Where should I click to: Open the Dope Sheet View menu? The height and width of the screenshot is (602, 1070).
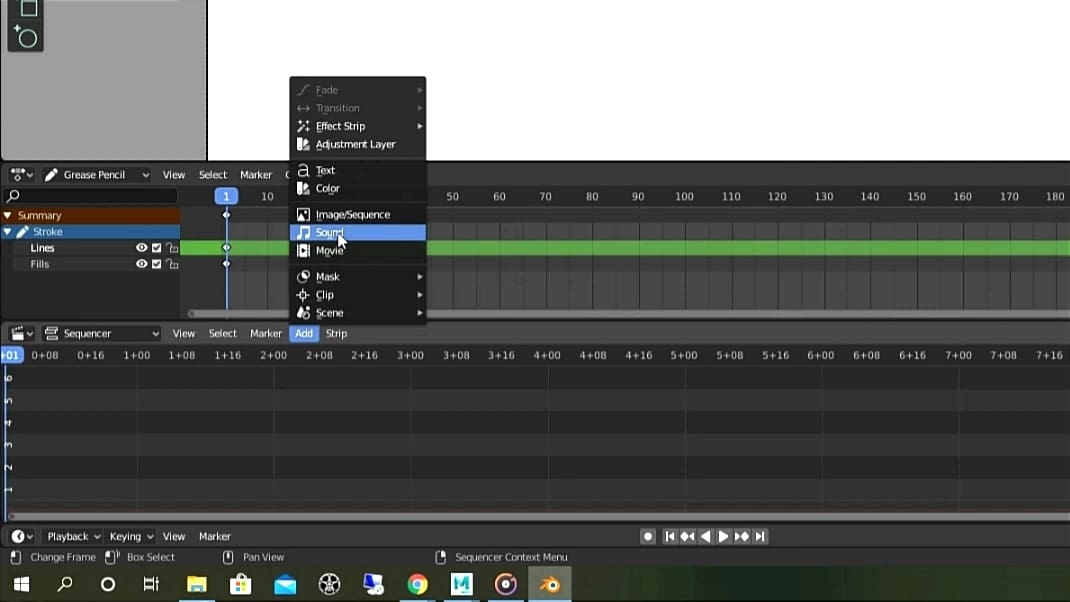(173, 175)
